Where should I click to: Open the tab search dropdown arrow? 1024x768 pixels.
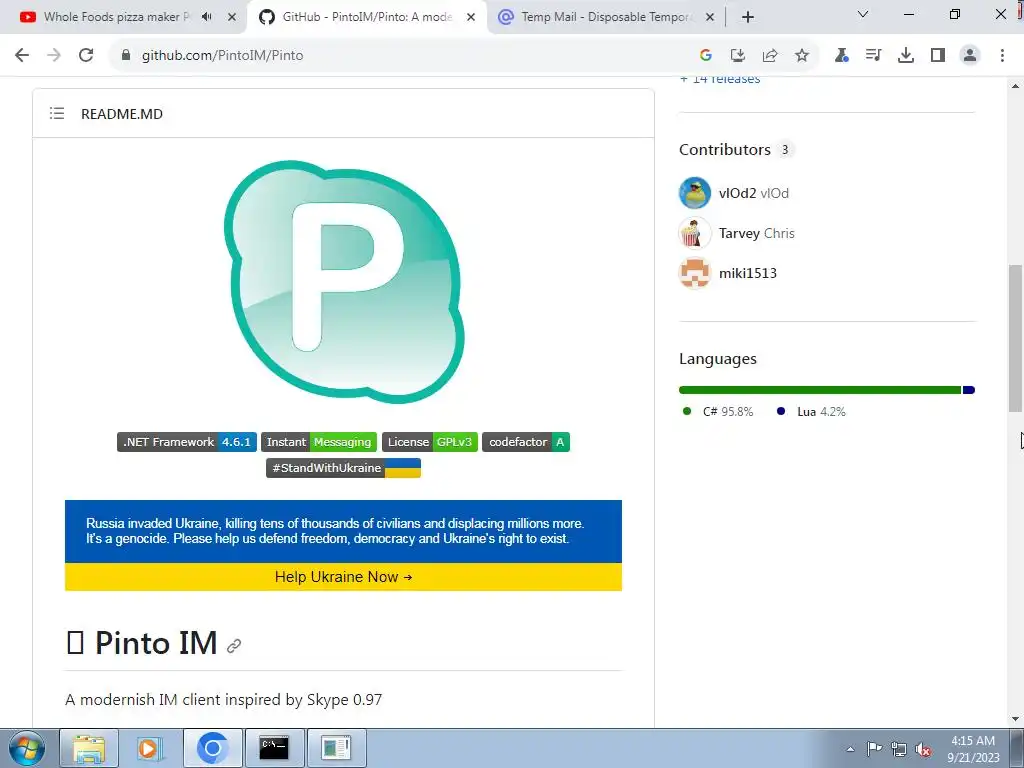coord(863,14)
